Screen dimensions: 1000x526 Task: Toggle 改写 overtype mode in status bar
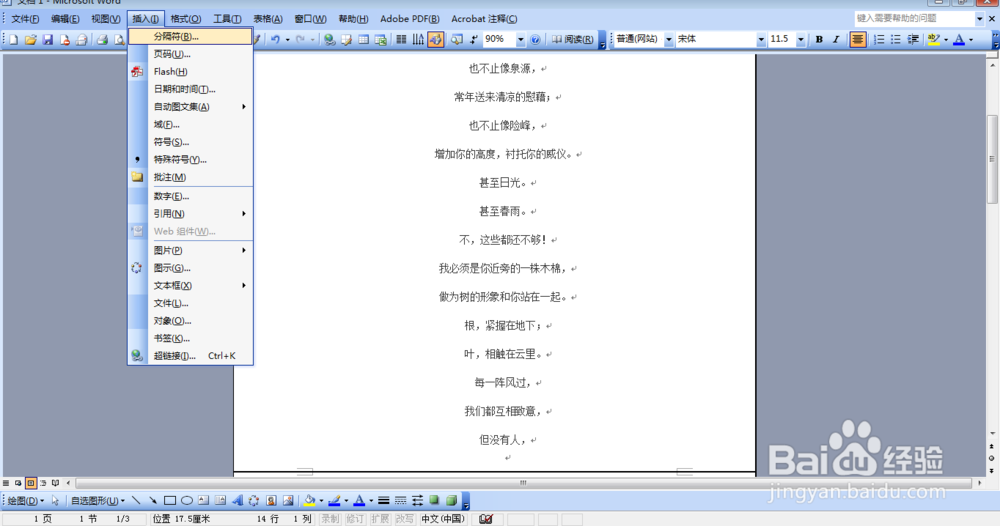[x=404, y=519]
